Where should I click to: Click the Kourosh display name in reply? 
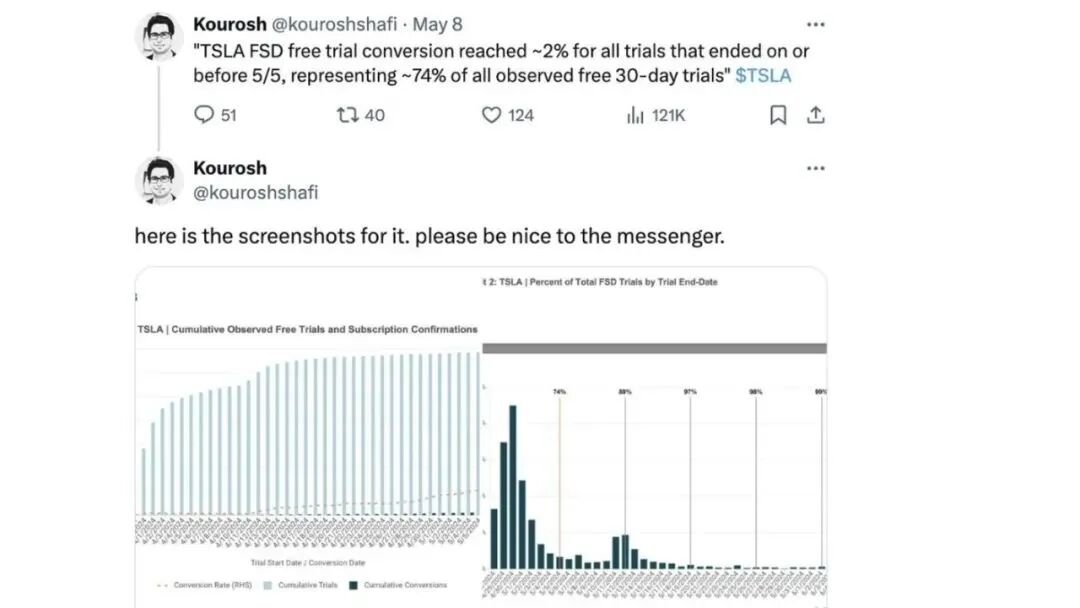[x=230, y=168]
